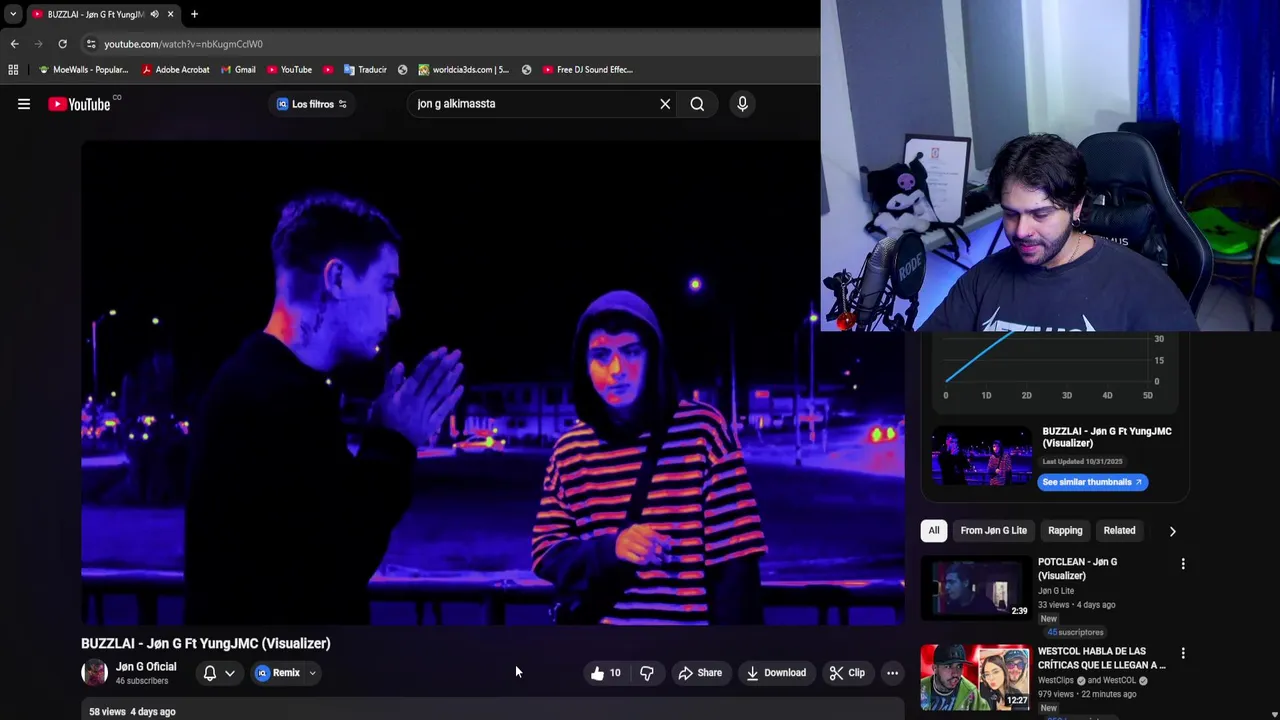This screenshot has height=720, width=1280.
Task: Open a new browser tab
Action: click(194, 14)
